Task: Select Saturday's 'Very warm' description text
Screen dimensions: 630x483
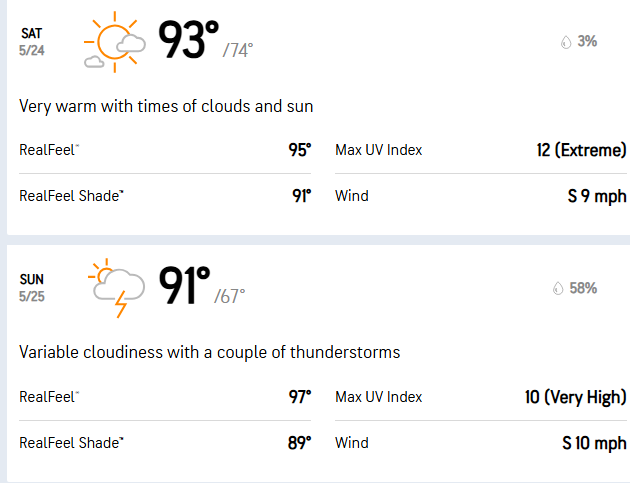Action: (167, 106)
